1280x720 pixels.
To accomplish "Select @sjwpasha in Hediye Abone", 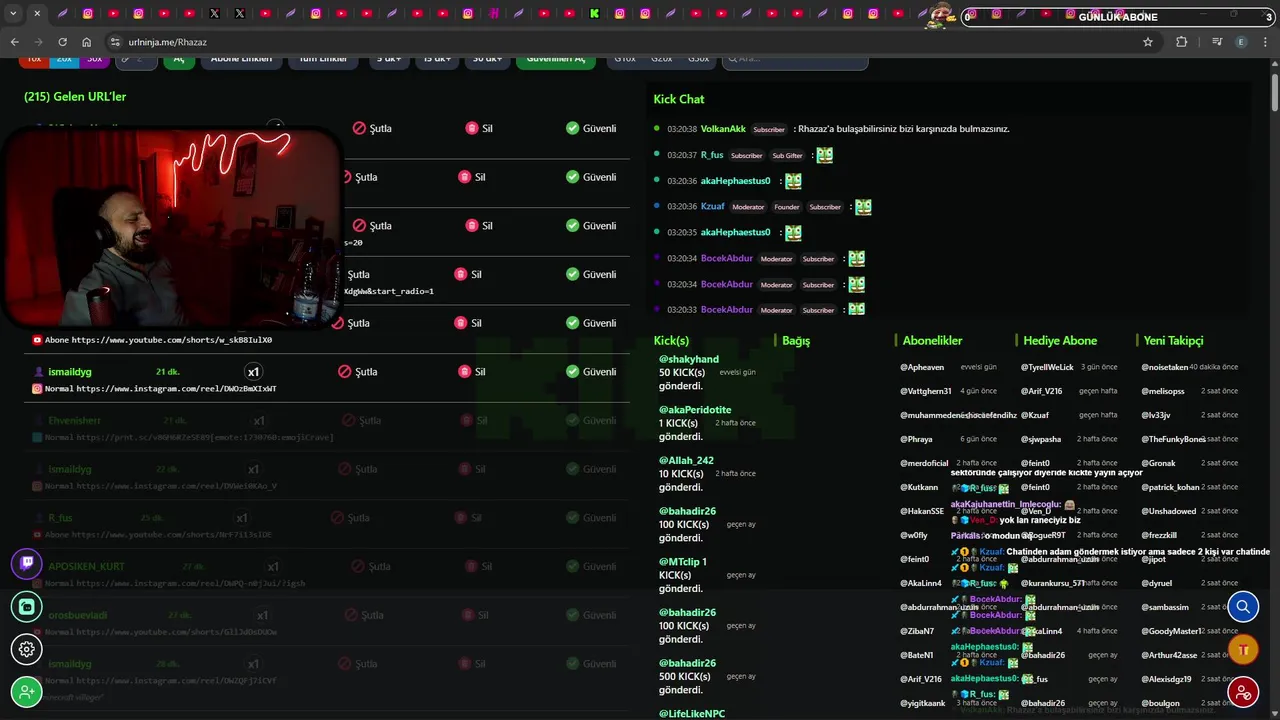I will click(x=1041, y=439).
